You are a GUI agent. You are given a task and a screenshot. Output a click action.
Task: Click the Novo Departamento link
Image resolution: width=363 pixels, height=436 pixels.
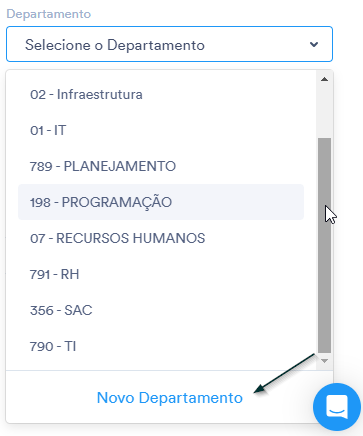click(170, 398)
